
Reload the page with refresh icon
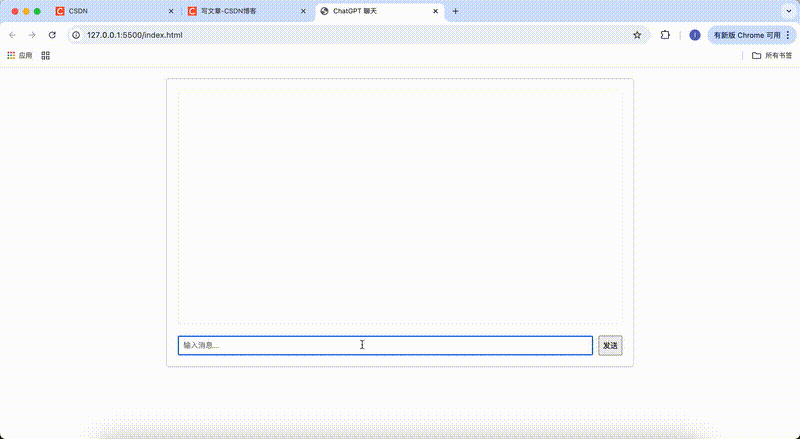(52, 35)
